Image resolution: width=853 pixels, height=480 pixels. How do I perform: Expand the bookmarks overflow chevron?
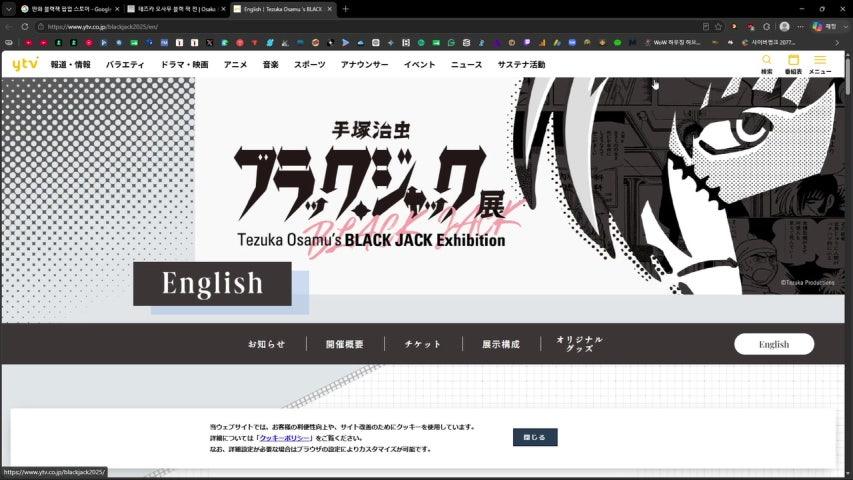pos(837,42)
